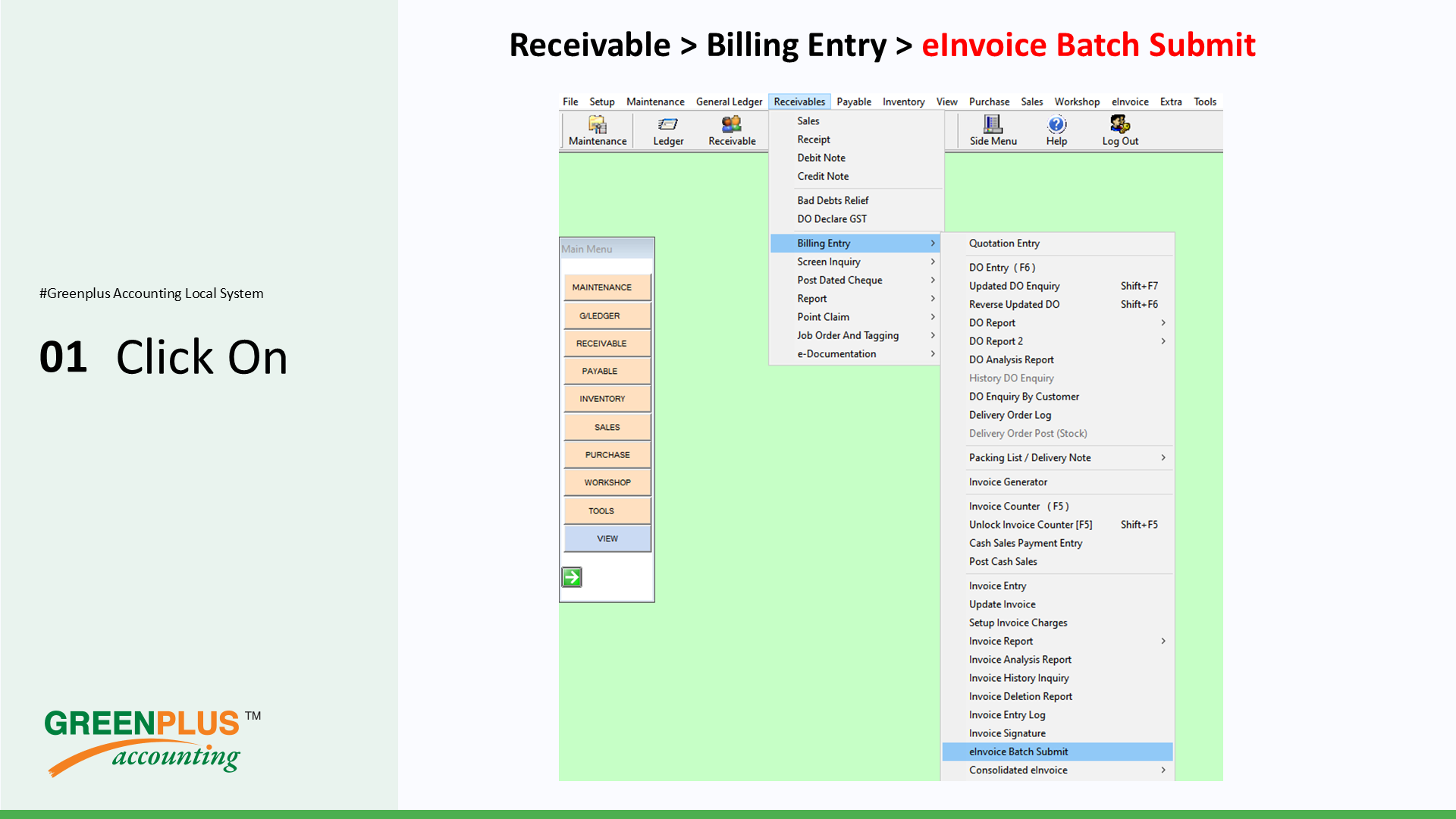Select eInvoice Batch Submit menu entry

pyautogui.click(x=1057, y=752)
